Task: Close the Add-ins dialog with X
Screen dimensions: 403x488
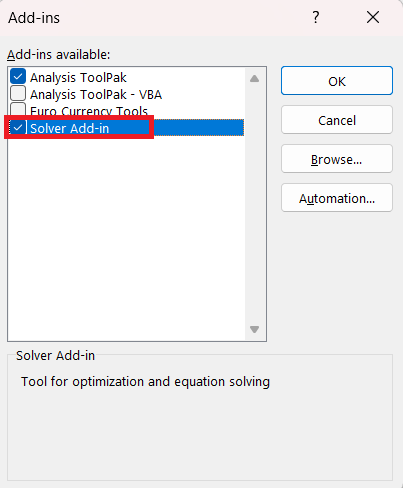Action: [373, 17]
